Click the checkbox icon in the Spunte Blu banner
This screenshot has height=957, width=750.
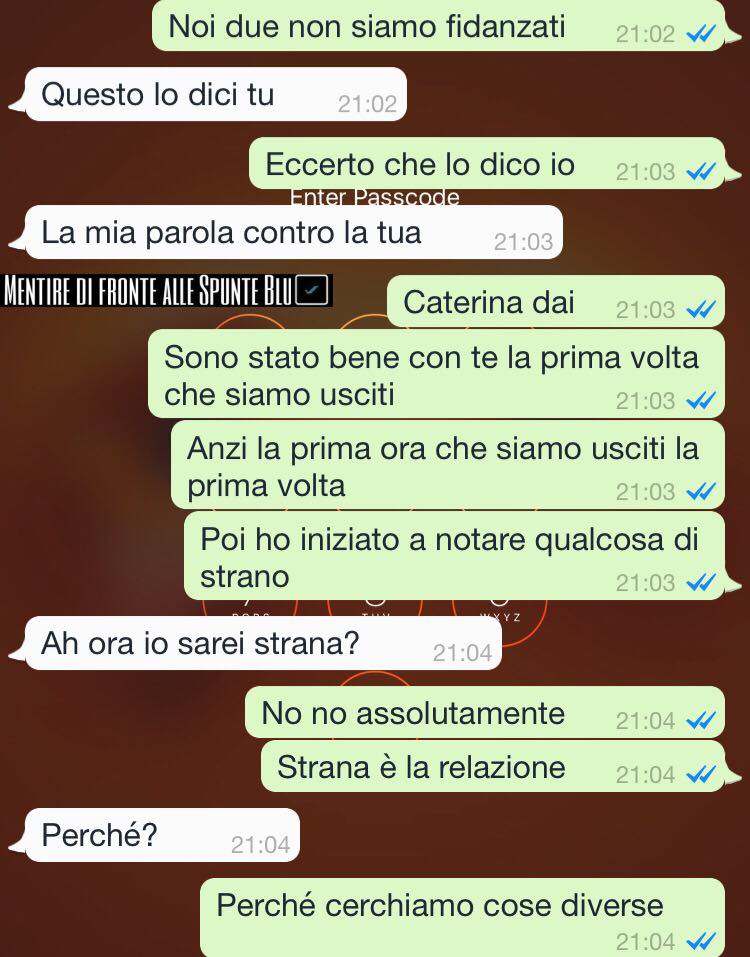[312, 291]
